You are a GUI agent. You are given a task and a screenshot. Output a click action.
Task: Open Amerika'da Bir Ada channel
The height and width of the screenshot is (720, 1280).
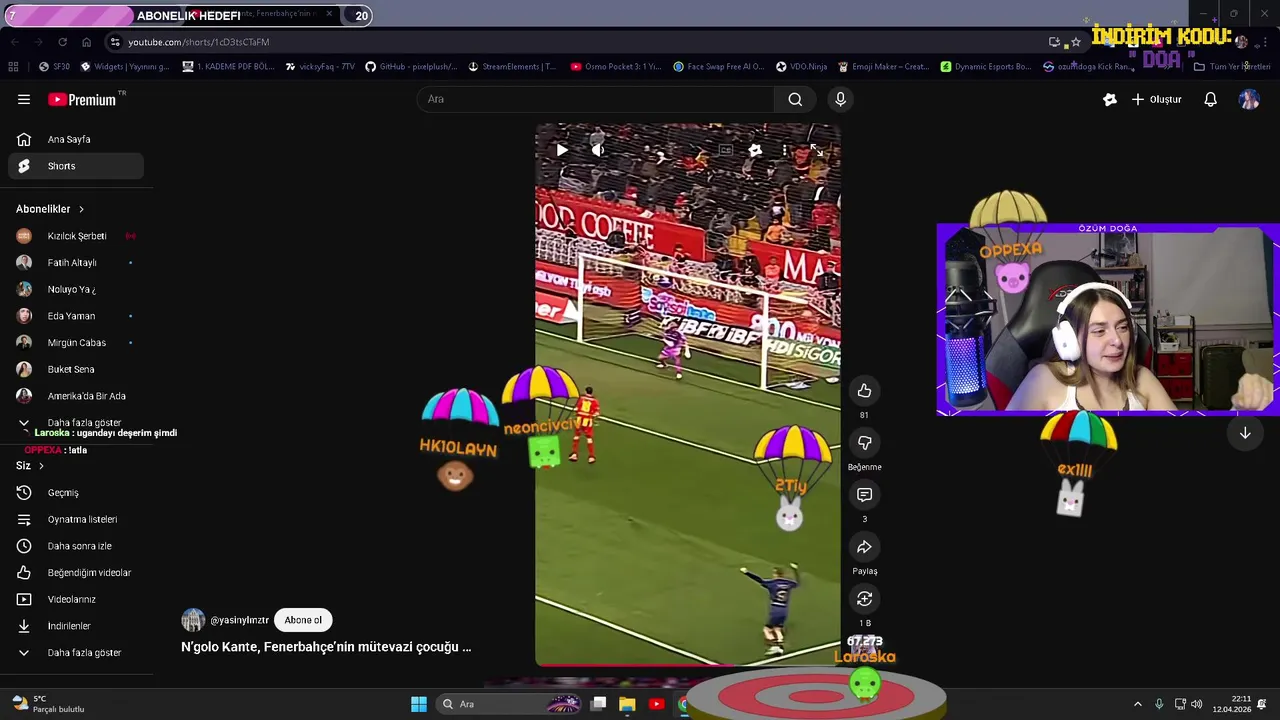(x=76, y=396)
